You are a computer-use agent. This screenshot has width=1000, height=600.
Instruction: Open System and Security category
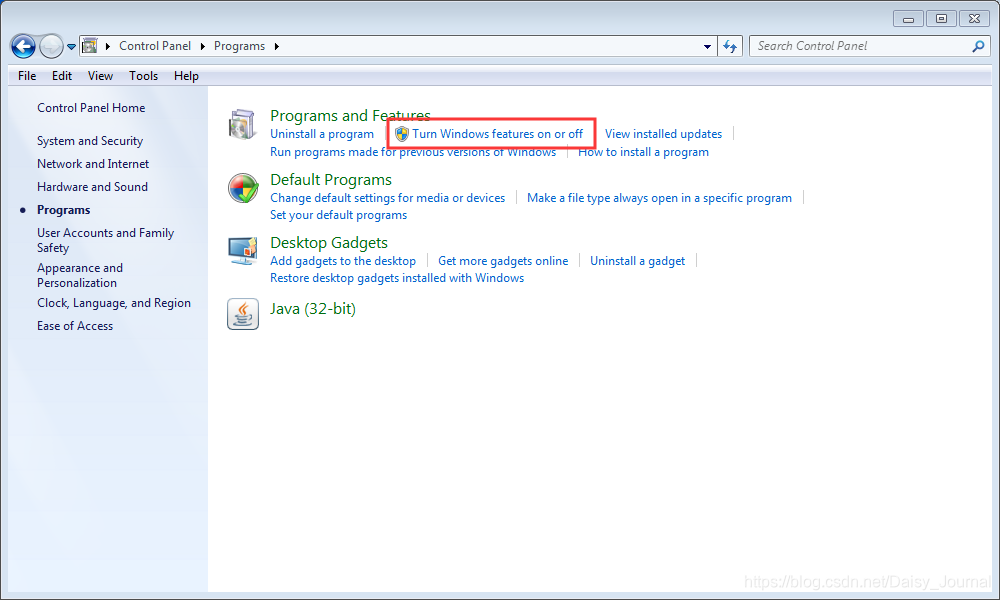pos(90,141)
